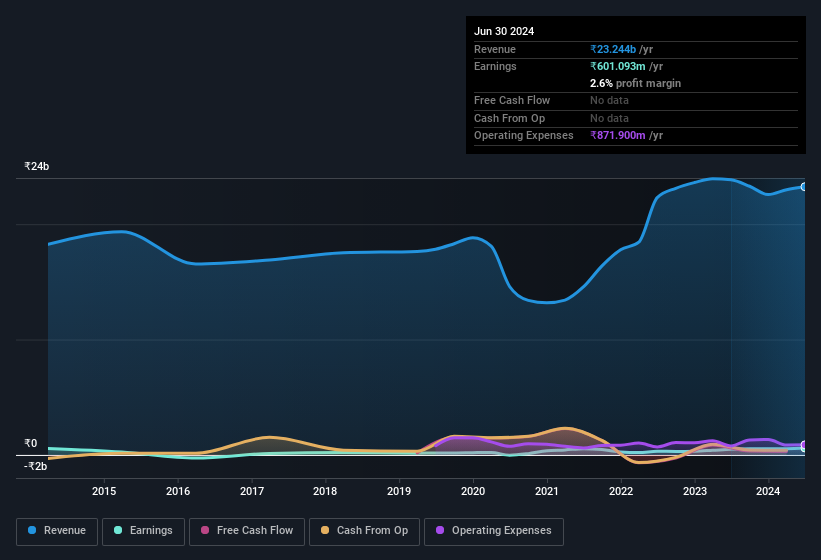Image resolution: width=821 pixels, height=560 pixels.
Task: Click the Operating Expenses endpoint marker
Action: click(804, 445)
